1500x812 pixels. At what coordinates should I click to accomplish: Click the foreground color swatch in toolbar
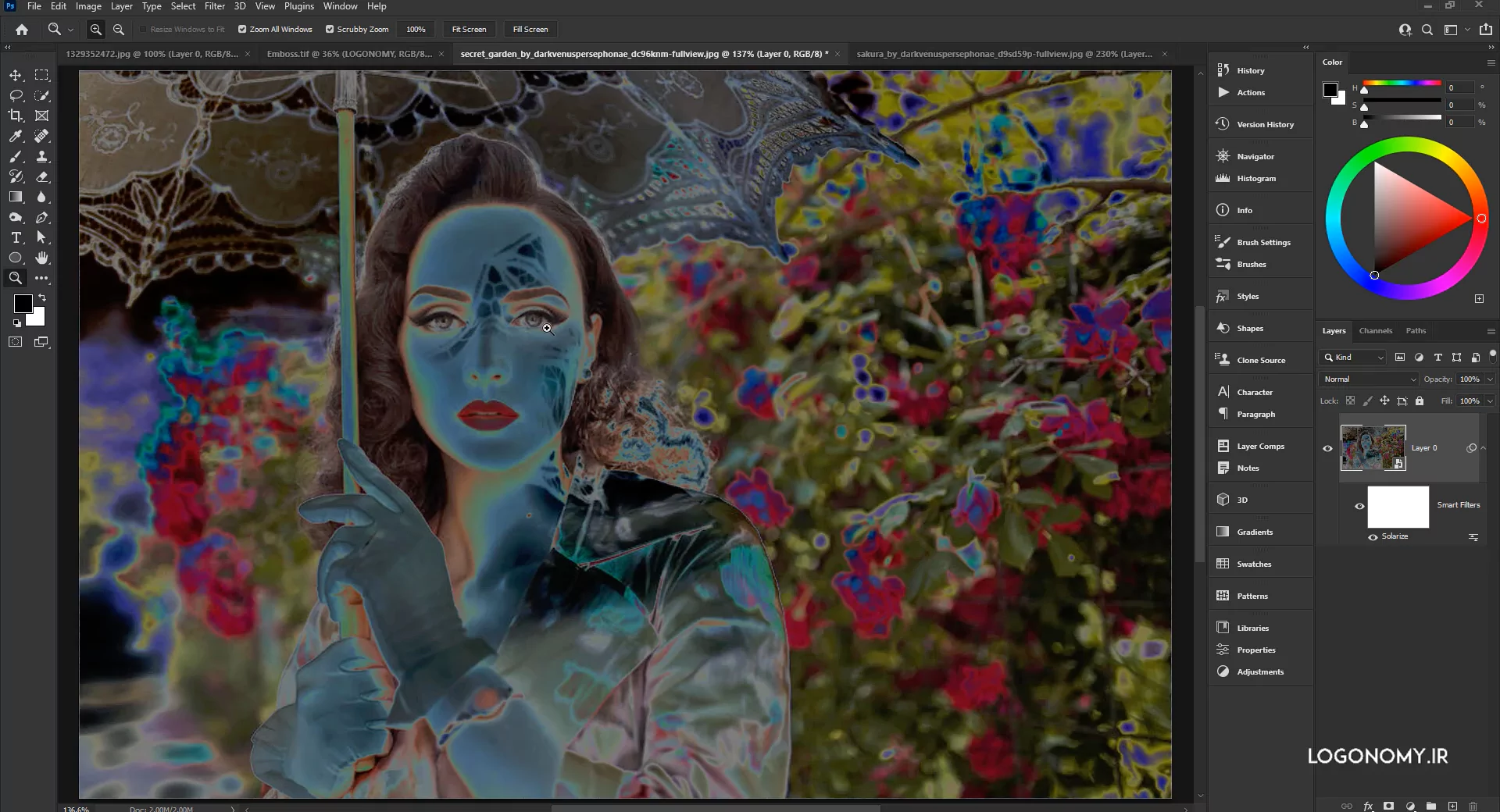coord(21,302)
